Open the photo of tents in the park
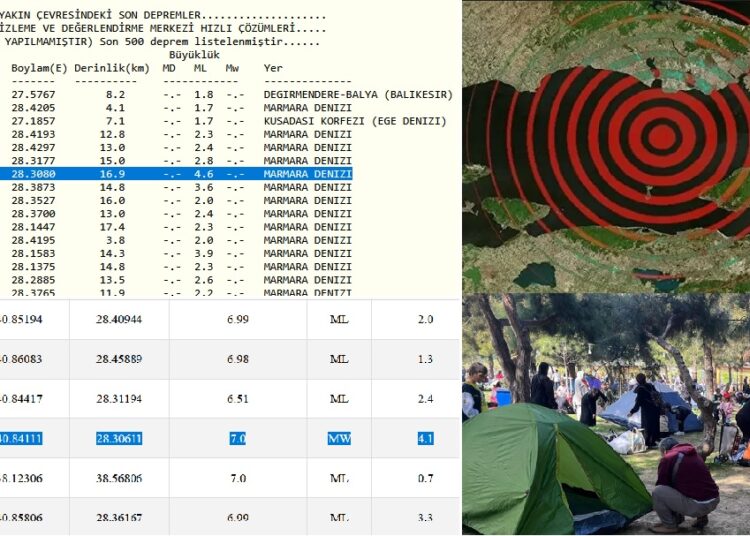 coord(606,414)
